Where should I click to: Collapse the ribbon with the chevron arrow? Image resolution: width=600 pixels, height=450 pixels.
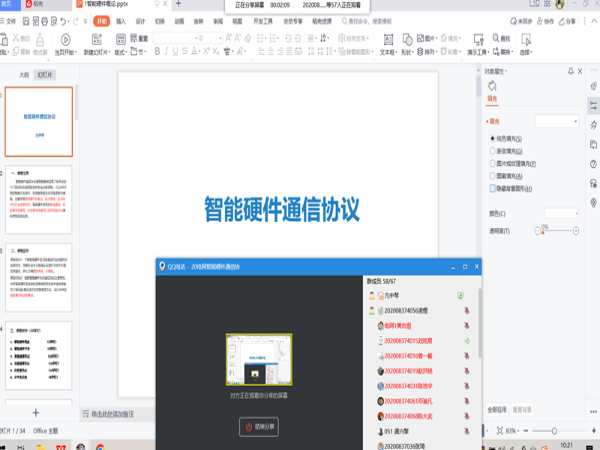click(x=594, y=21)
